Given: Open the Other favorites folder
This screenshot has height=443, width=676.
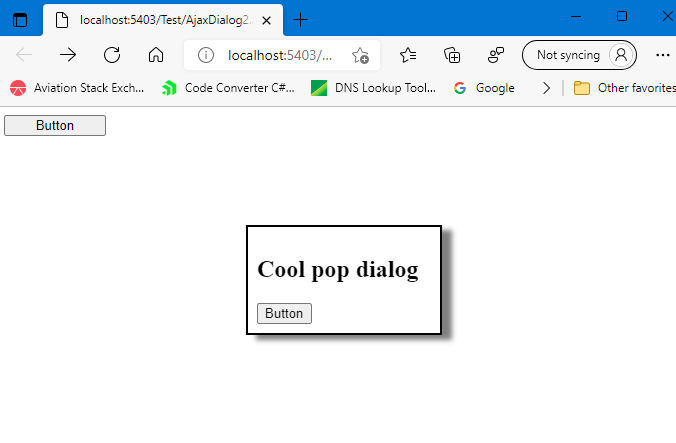Looking at the screenshot, I should pyautogui.click(x=624, y=88).
